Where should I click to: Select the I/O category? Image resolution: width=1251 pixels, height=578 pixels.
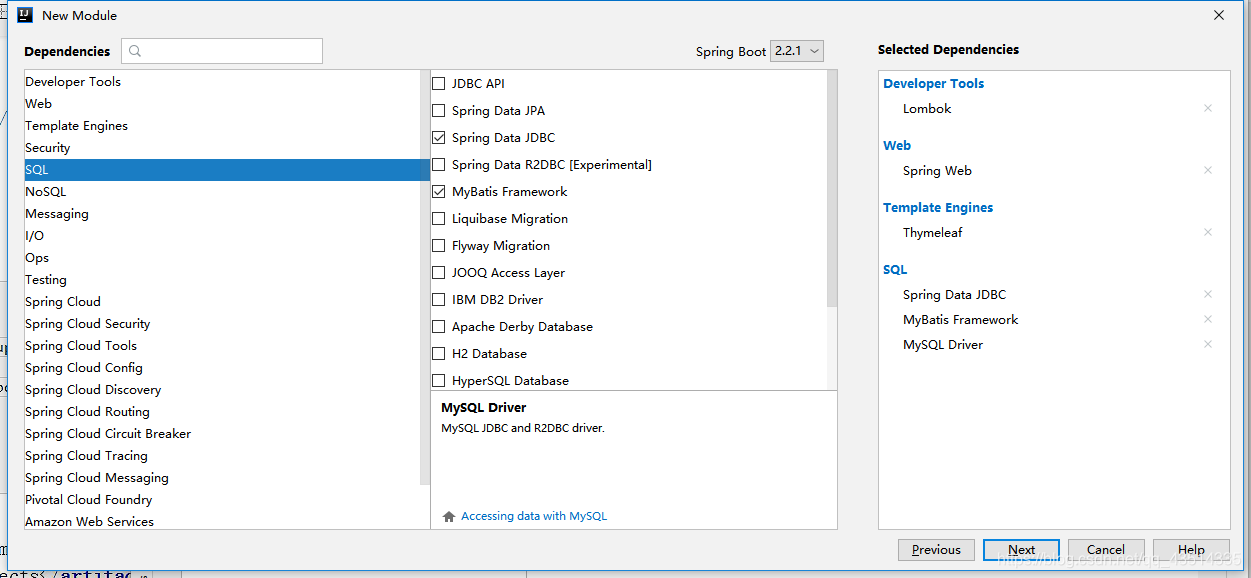point(222,235)
